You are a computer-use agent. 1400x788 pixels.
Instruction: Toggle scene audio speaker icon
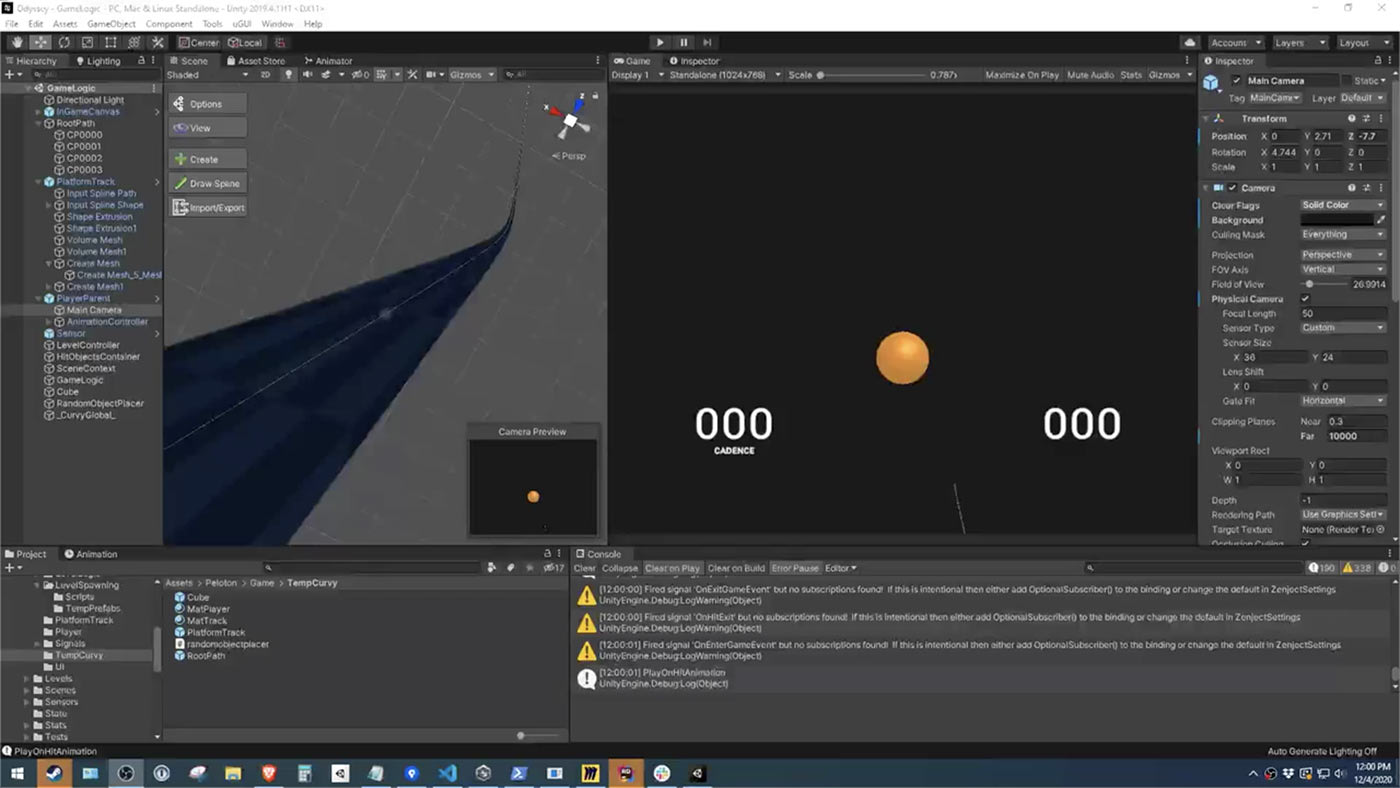point(307,75)
